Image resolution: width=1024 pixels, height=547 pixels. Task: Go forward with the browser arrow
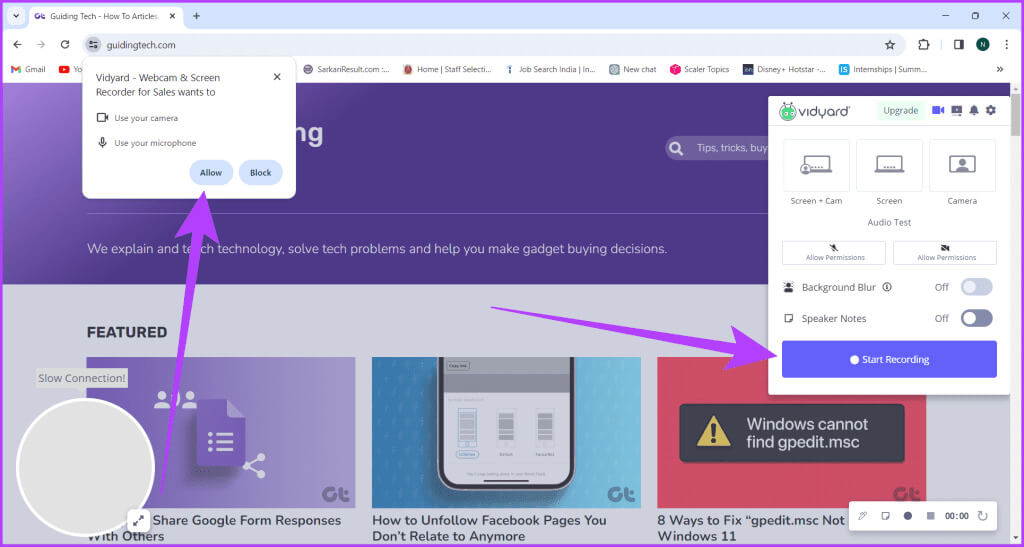(41, 44)
